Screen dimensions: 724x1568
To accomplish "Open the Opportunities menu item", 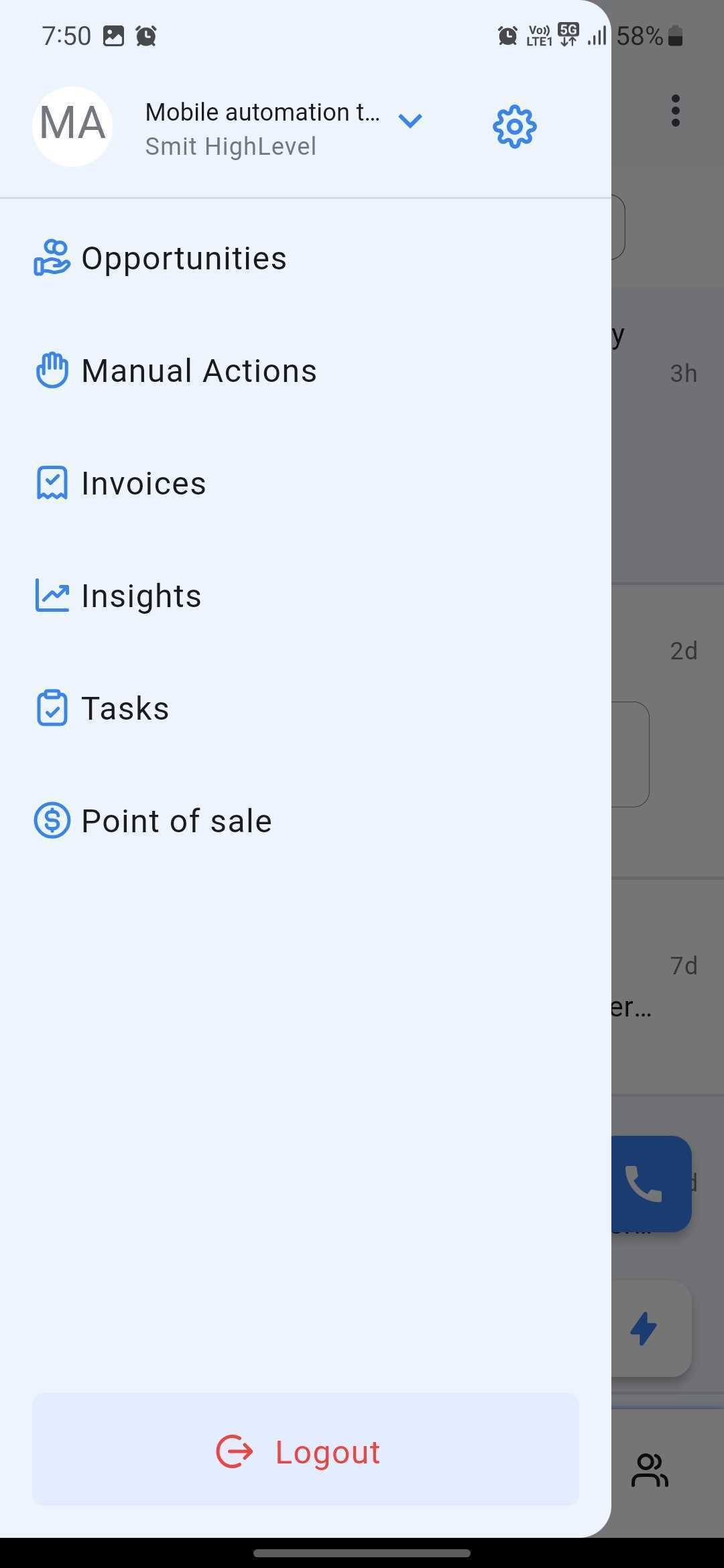I will (x=306, y=258).
